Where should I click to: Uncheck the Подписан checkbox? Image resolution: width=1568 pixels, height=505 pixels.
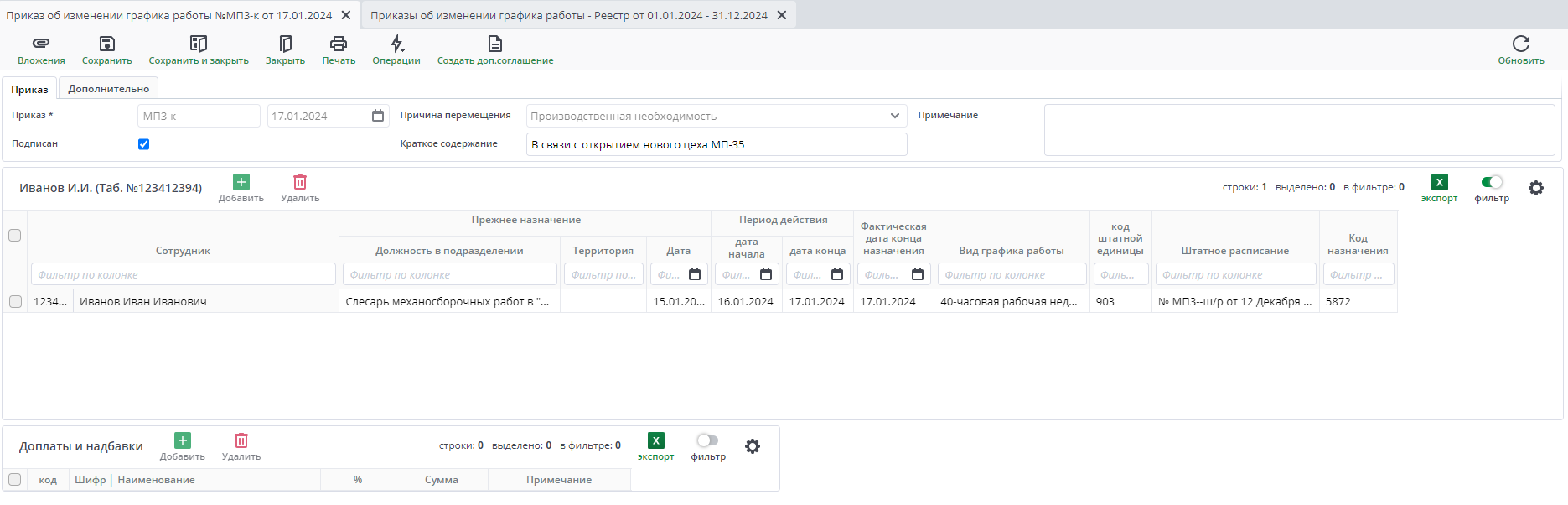[x=143, y=144]
